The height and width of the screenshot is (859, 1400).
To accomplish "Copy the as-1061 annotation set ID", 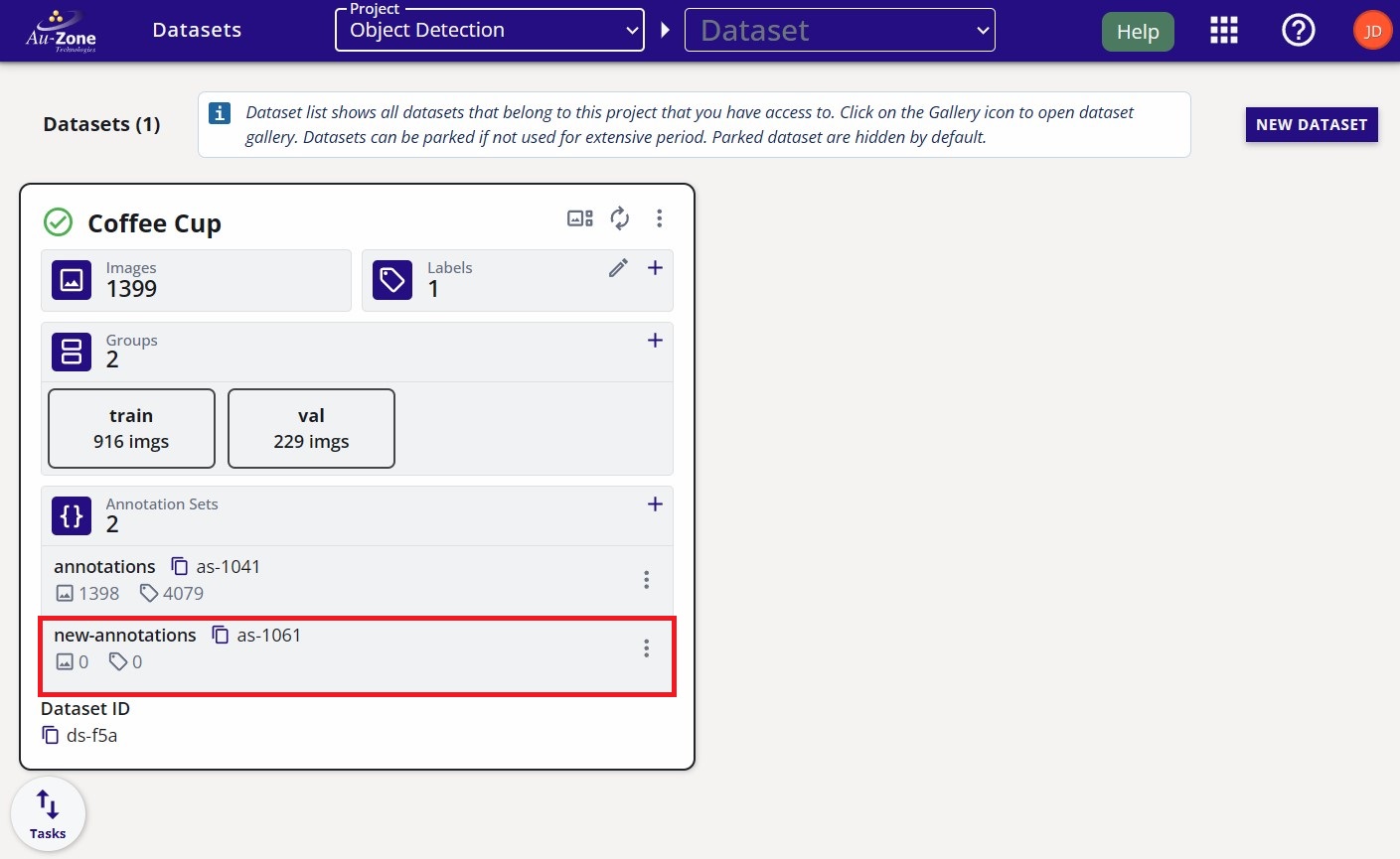I will pos(221,635).
